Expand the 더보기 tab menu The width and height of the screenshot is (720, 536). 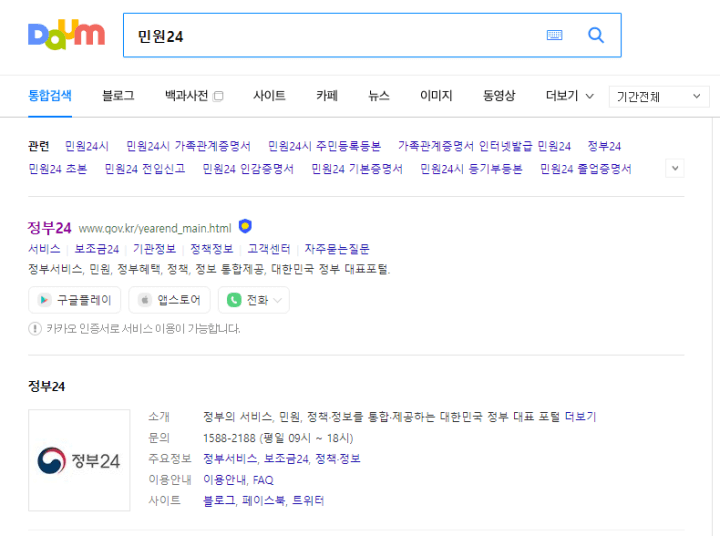click(569, 96)
